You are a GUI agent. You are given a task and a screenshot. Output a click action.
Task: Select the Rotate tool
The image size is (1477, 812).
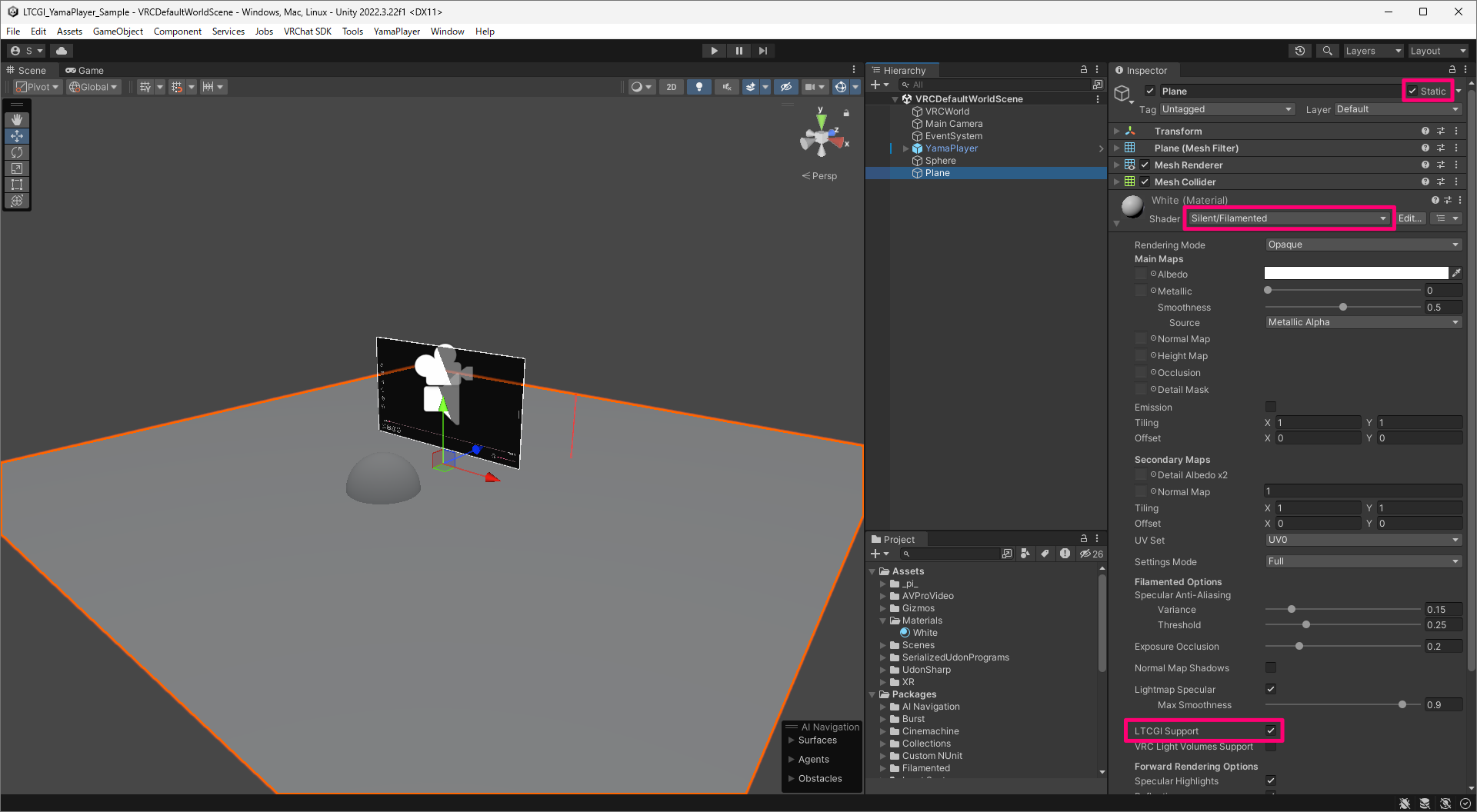coord(17,152)
